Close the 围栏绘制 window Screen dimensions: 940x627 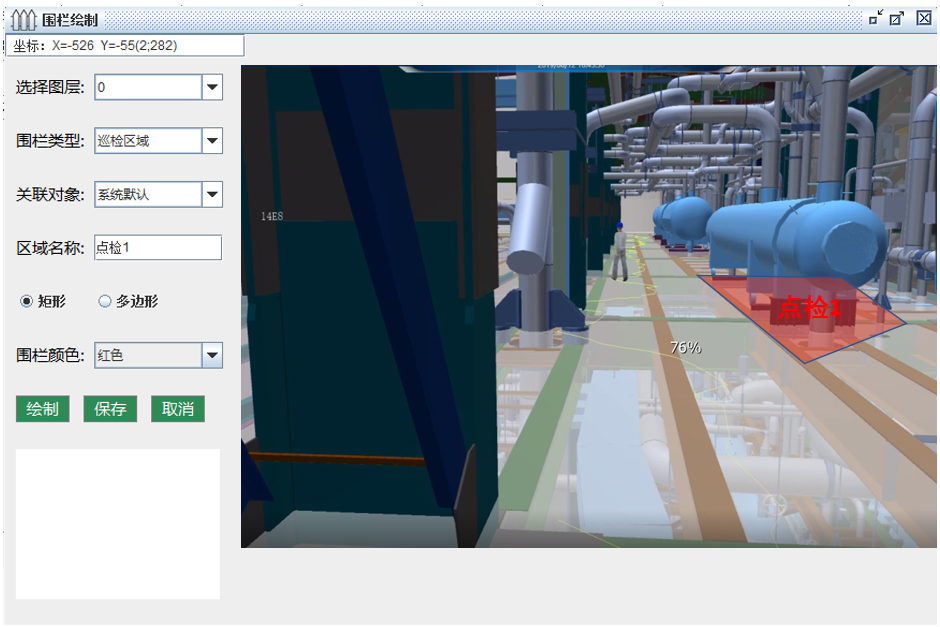point(924,18)
